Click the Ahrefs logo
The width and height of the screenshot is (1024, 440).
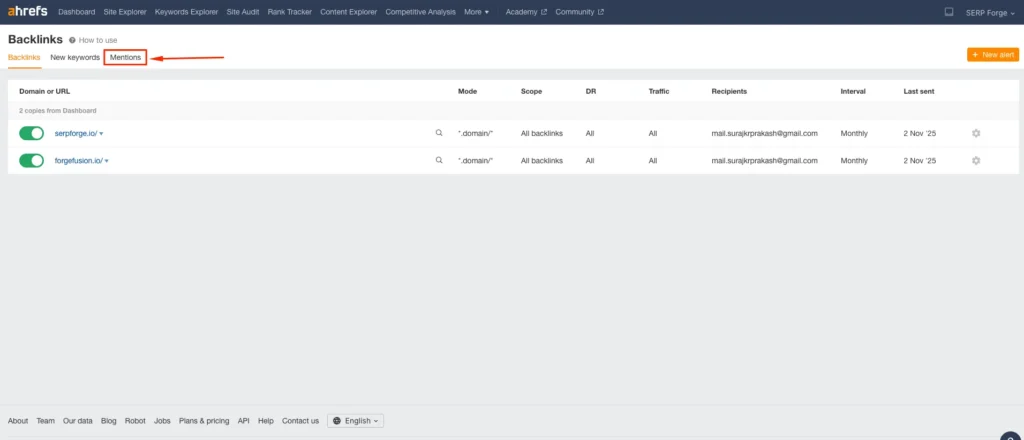[x=27, y=12]
